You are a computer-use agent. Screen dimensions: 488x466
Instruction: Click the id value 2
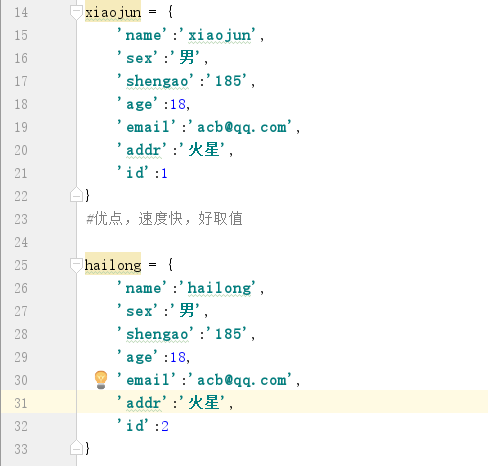165,426
